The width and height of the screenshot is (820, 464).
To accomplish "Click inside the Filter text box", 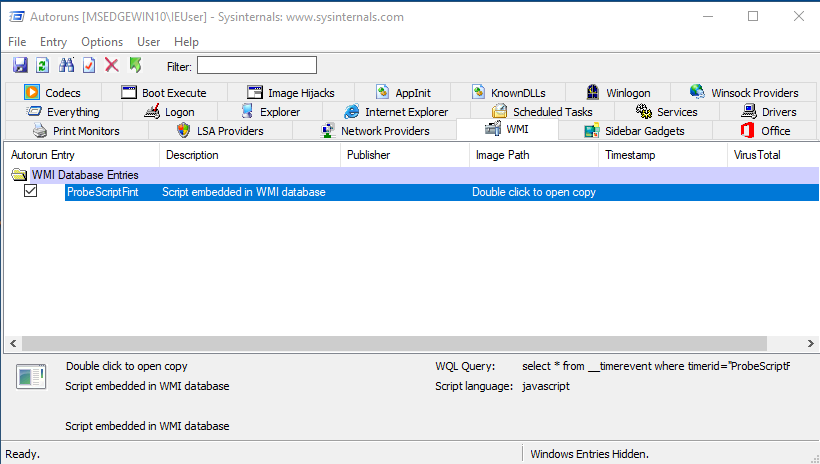I will click(257, 65).
